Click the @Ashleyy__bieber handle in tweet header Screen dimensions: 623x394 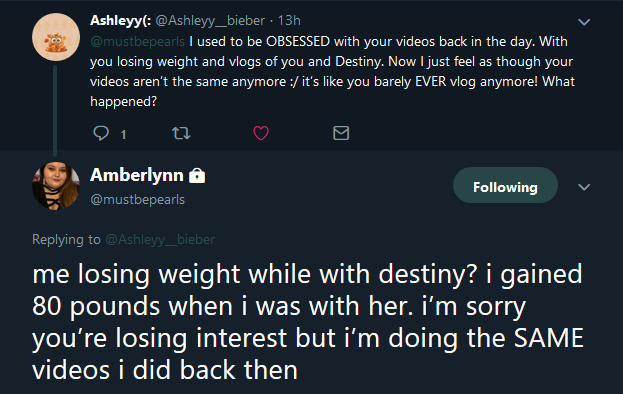pyautogui.click(x=210, y=20)
